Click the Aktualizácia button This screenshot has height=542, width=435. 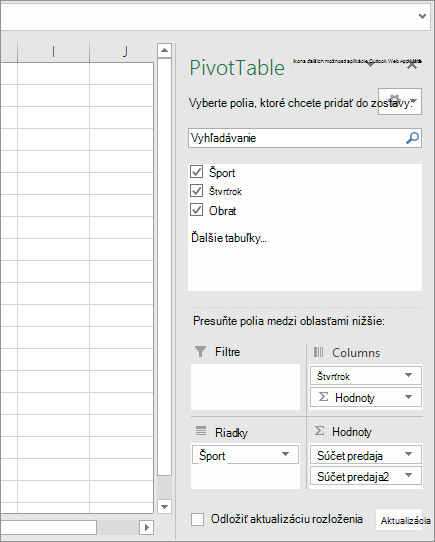point(399,520)
